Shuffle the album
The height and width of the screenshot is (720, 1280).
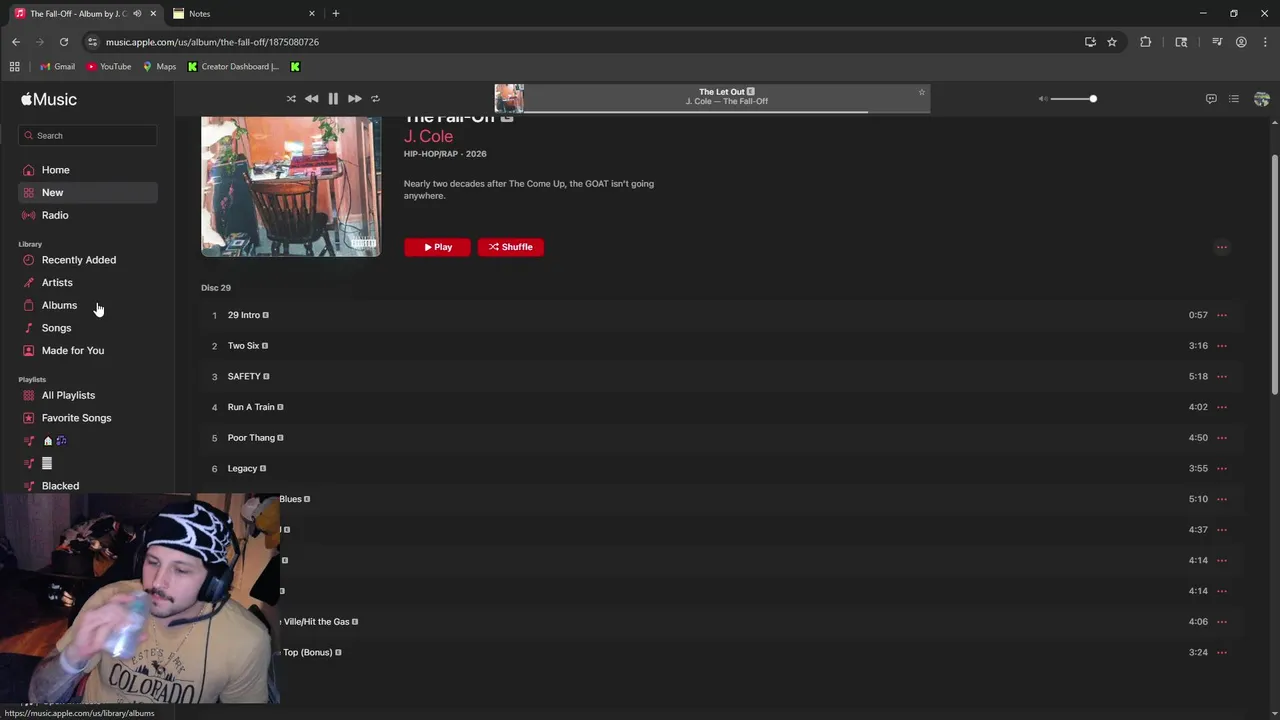[511, 247]
